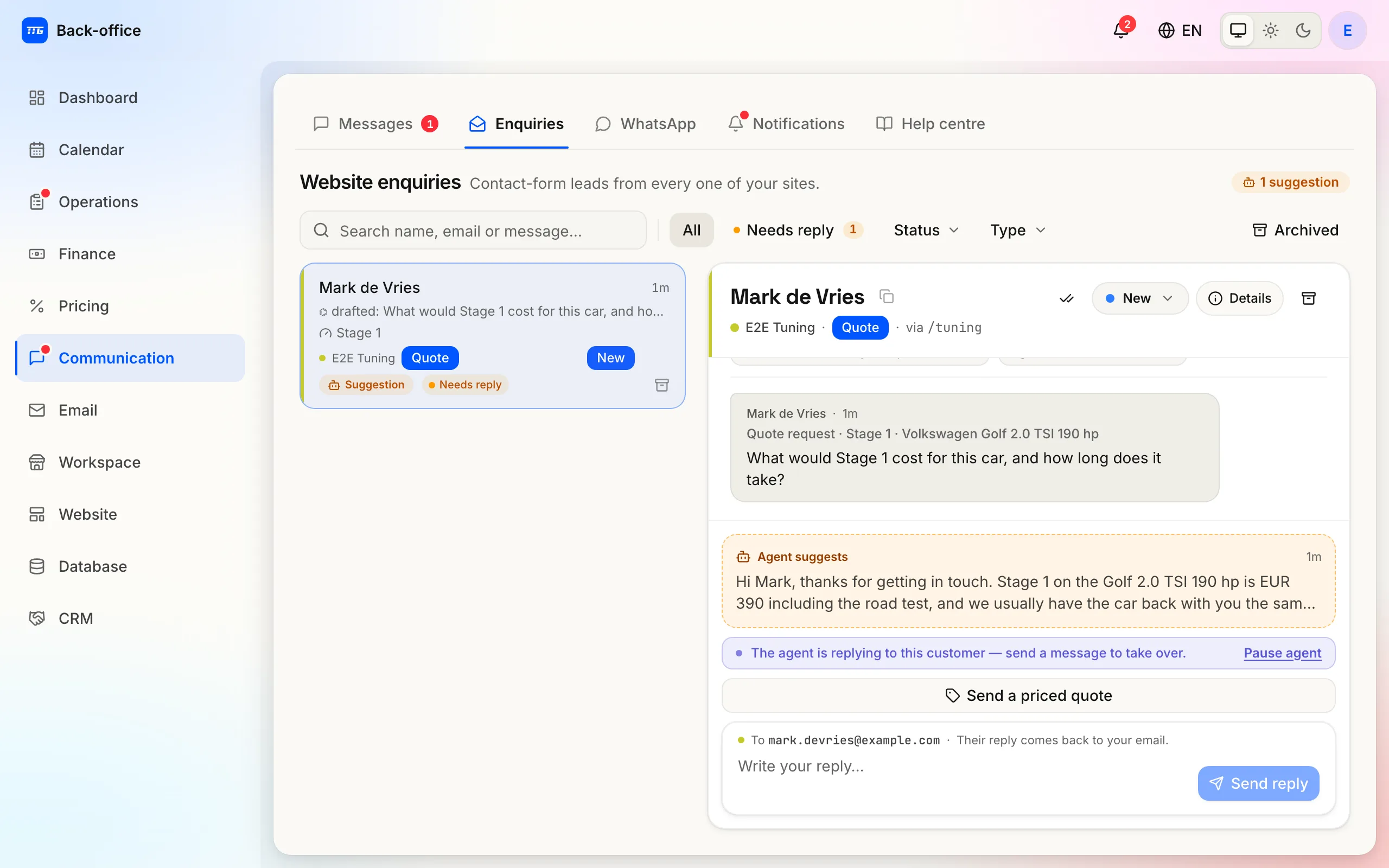Select the All filter chip
The height and width of the screenshot is (868, 1389).
[692, 230]
